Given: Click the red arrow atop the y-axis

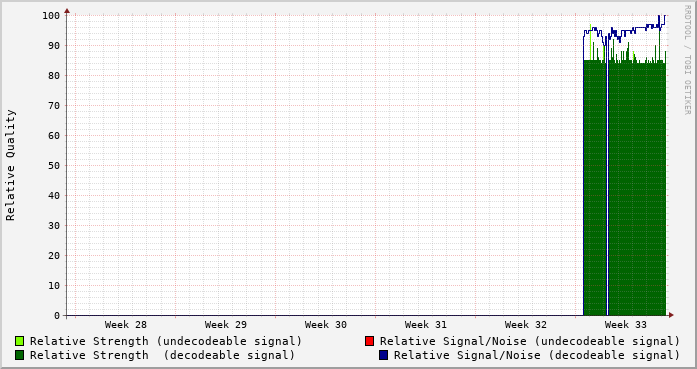Looking at the screenshot, I should coord(67,11).
